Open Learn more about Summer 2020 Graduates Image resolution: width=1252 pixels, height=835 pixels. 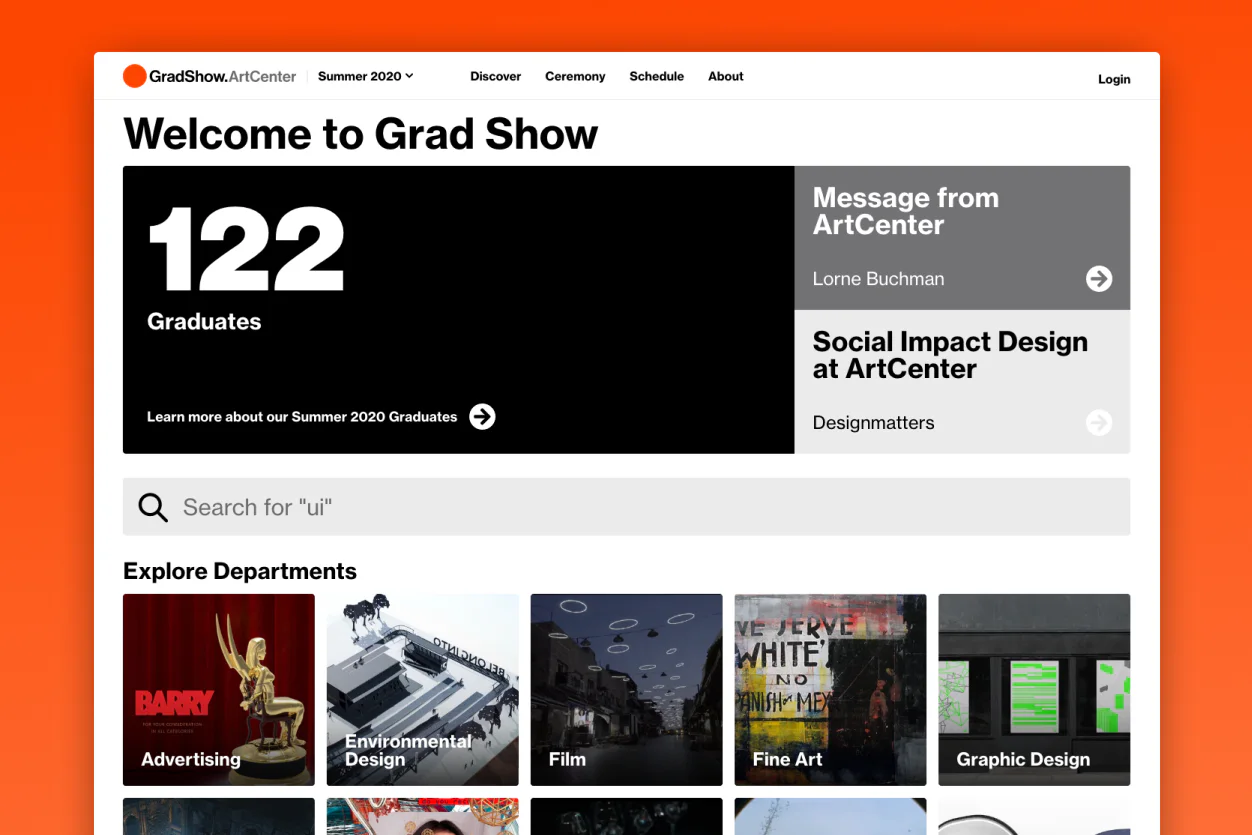pos(321,417)
